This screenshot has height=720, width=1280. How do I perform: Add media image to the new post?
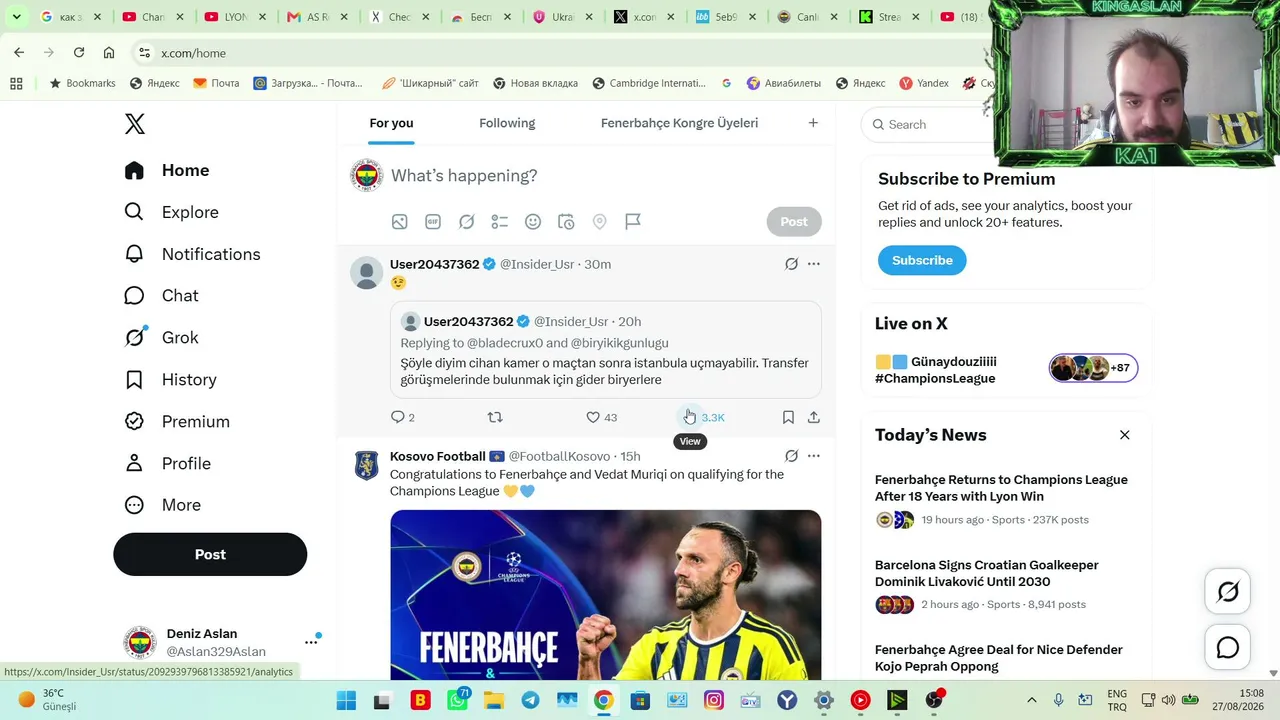[x=400, y=222]
